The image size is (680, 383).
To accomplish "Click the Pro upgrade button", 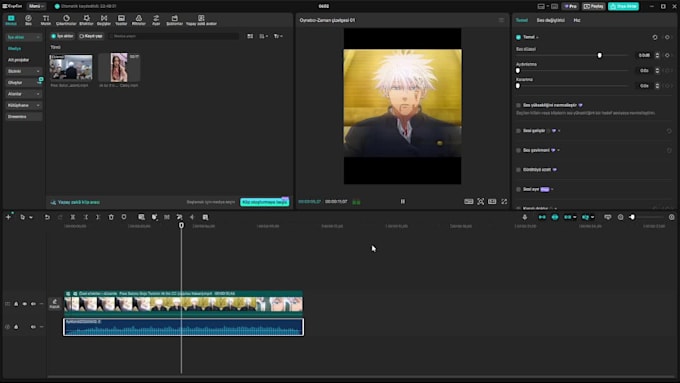I will (x=571, y=7).
